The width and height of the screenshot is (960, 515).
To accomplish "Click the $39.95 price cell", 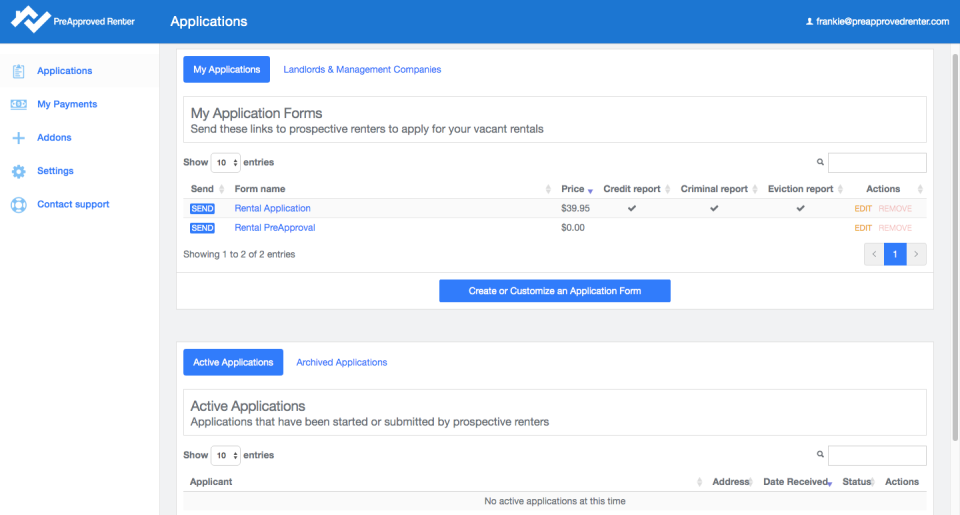I will click(x=576, y=208).
